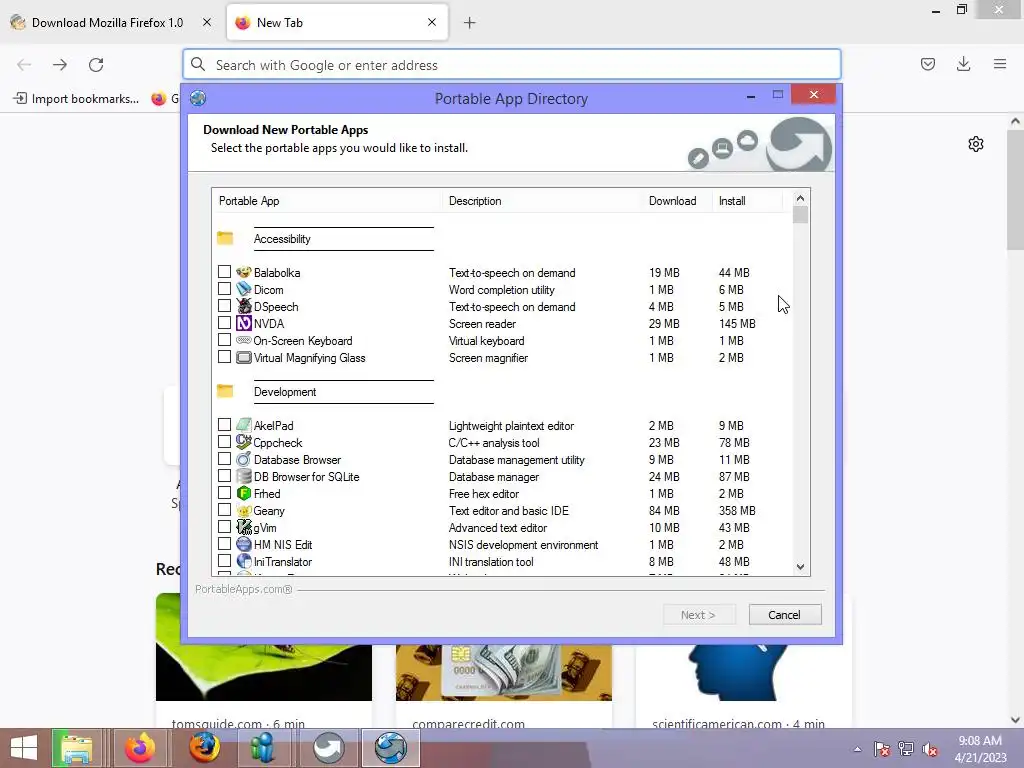Open File Explorer from taskbar

tap(76, 748)
